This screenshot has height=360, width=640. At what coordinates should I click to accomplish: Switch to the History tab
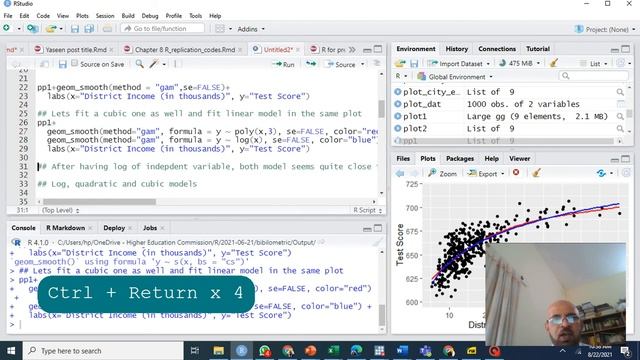point(456,49)
